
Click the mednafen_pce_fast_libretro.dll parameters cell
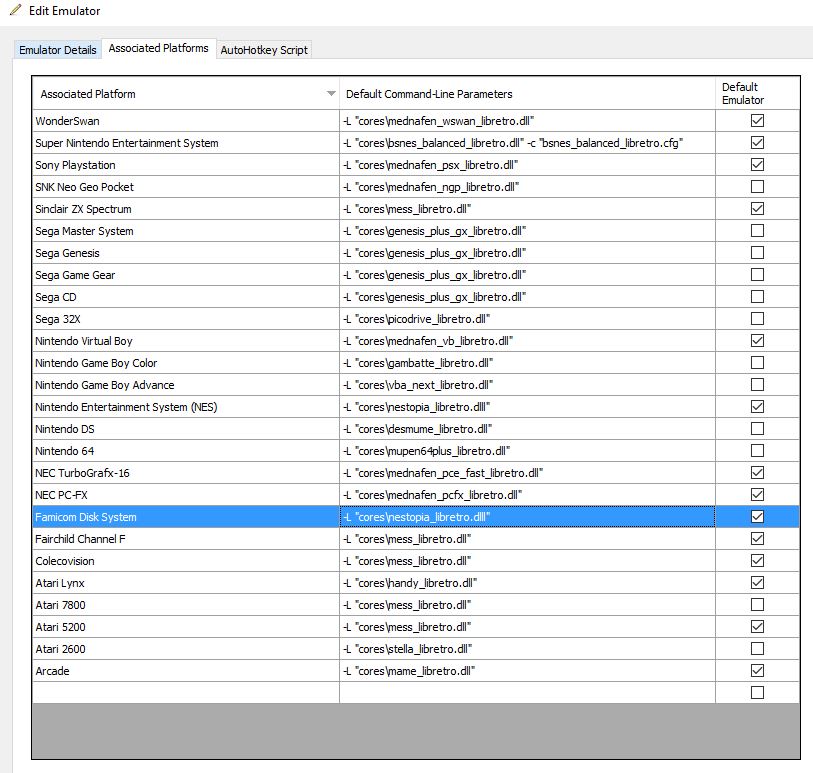pyautogui.click(x=527, y=473)
